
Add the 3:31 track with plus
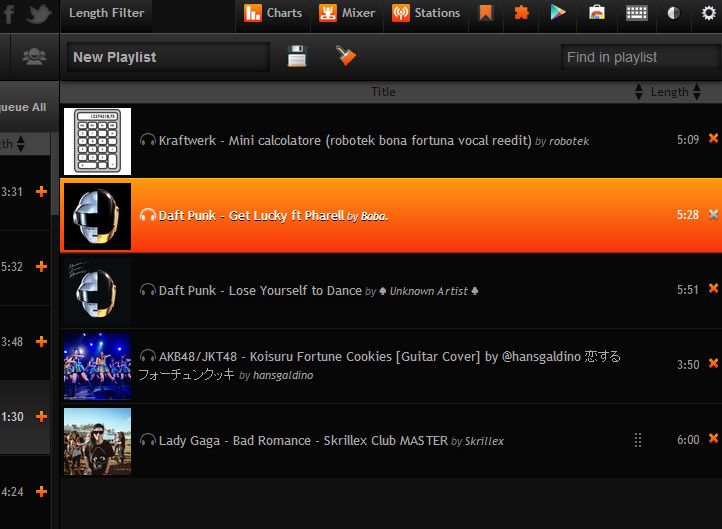(x=41, y=192)
